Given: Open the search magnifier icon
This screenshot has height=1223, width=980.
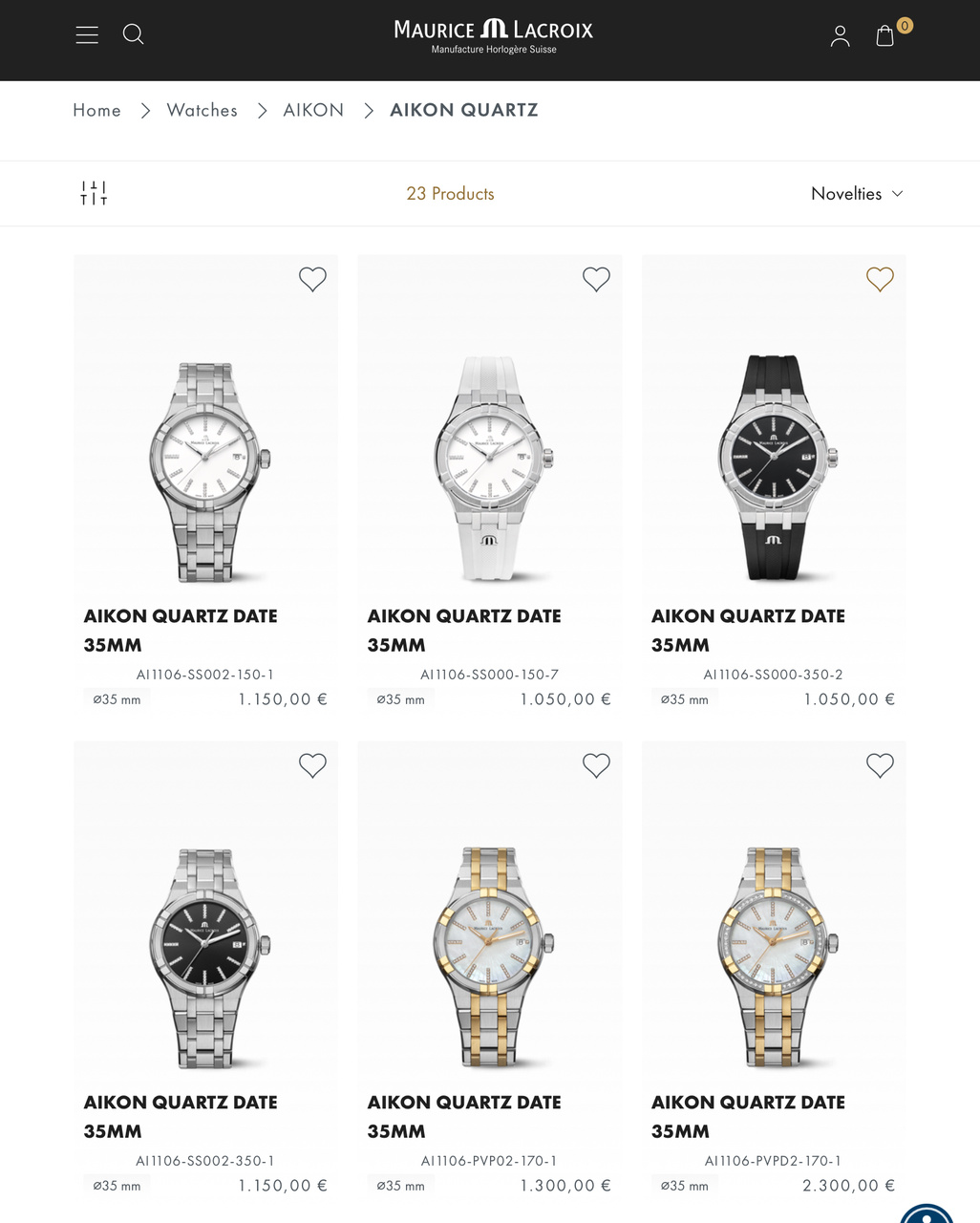Looking at the screenshot, I should pos(134,34).
